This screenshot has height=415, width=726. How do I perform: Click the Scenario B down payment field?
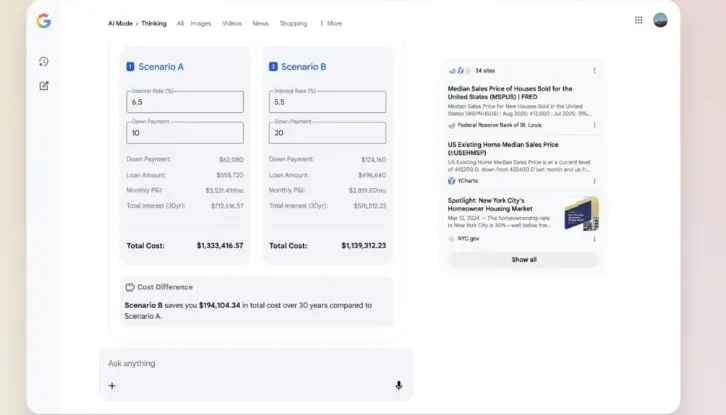coord(326,133)
